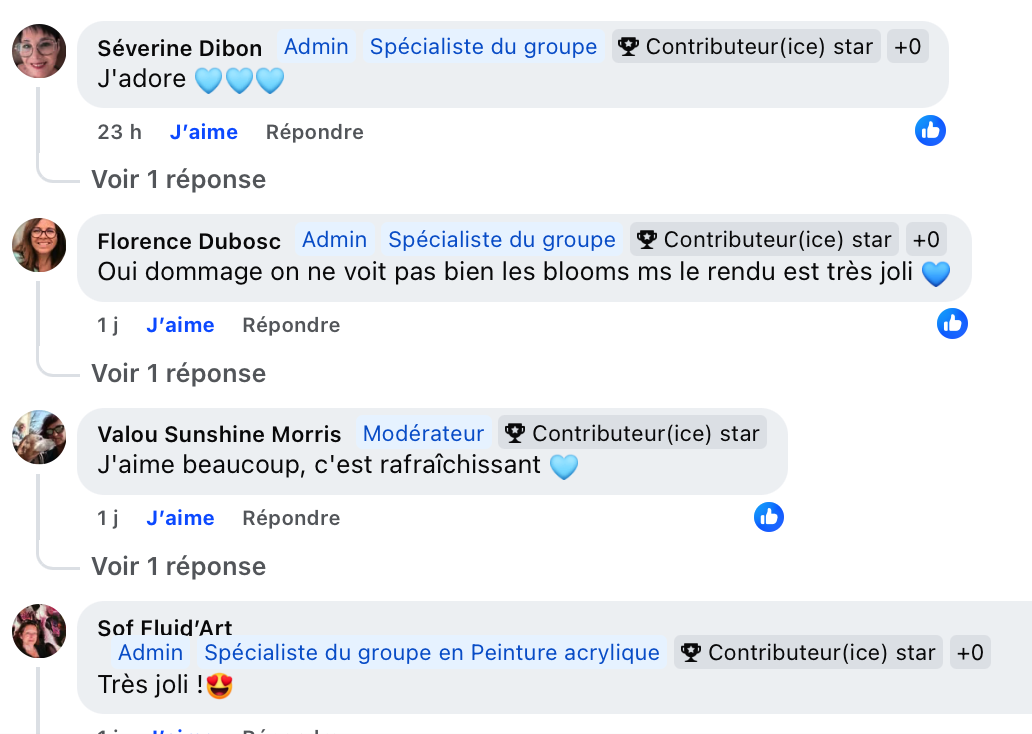The image size is (1032, 734).
Task: Click Florence Dubosc's profile avatar
Action: [x=39, y=245]
